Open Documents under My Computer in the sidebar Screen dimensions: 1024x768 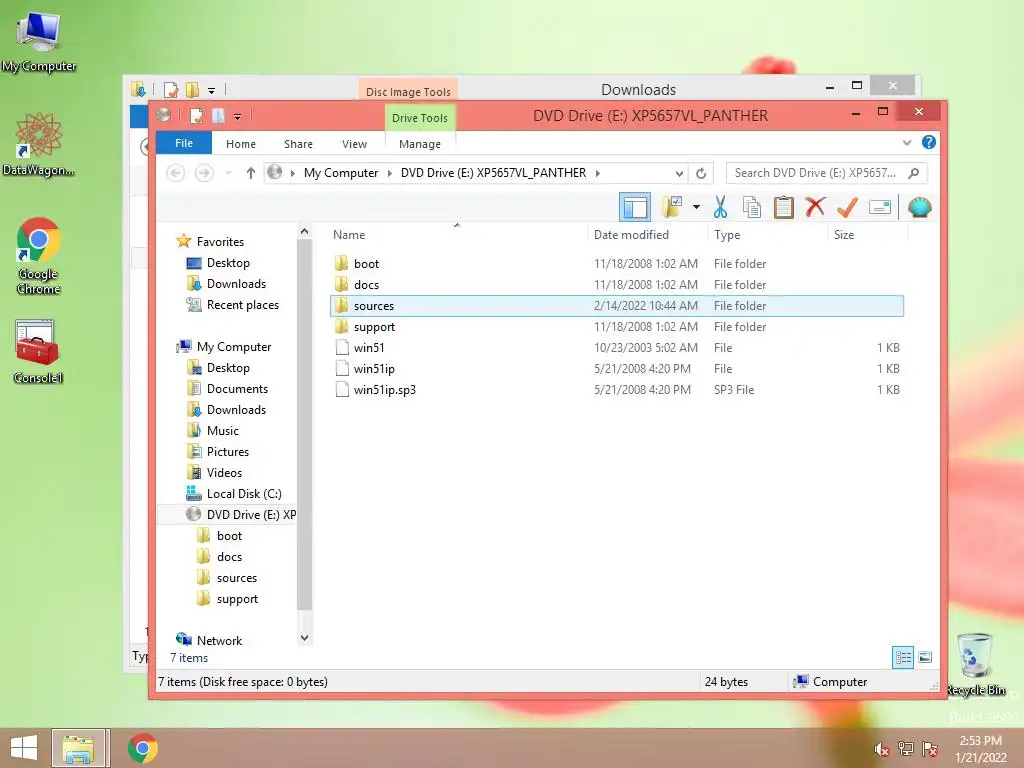point(237,389)
